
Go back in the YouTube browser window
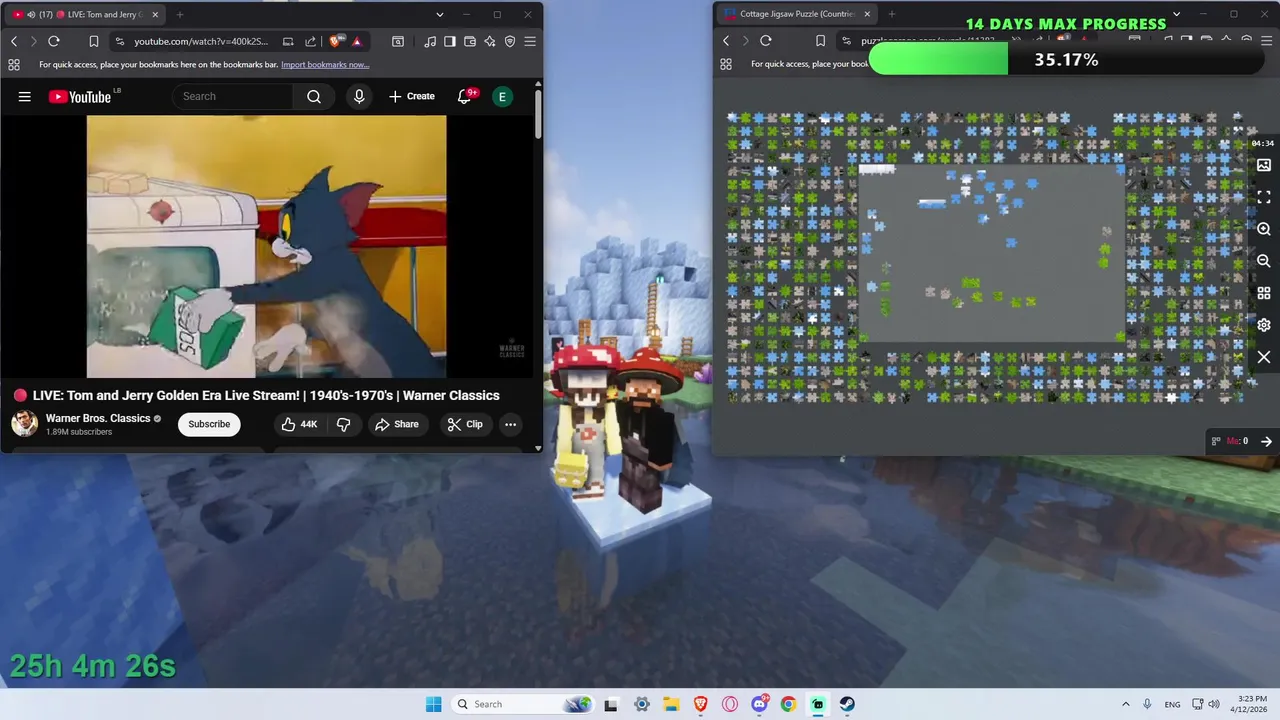coord(14,41)
